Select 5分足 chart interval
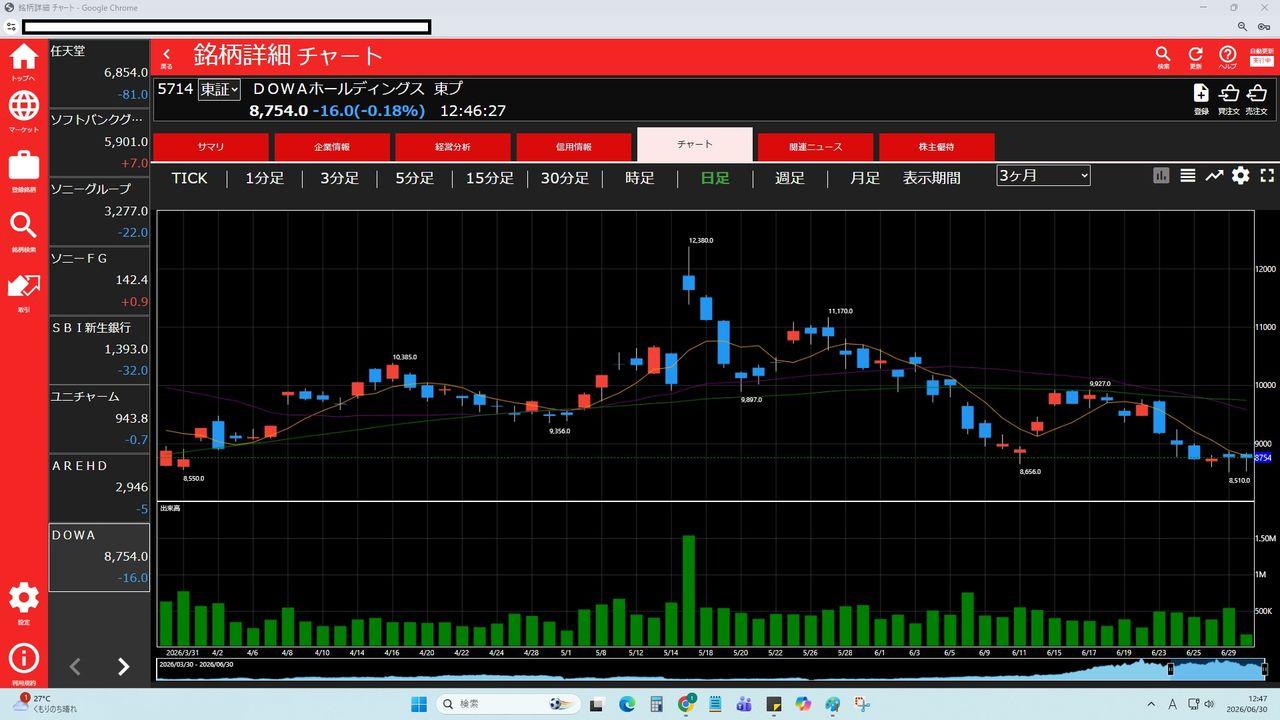 tap(414, 178)
